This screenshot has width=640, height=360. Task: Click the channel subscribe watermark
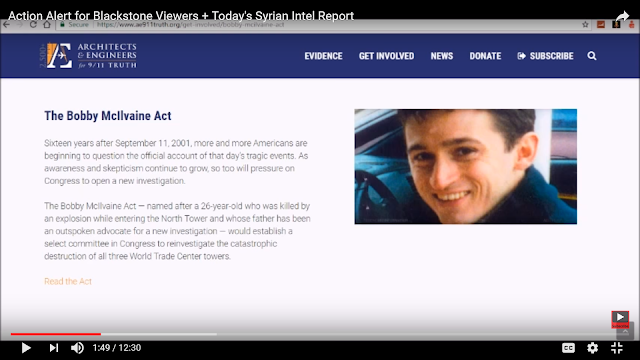click(x=620, y=320)
